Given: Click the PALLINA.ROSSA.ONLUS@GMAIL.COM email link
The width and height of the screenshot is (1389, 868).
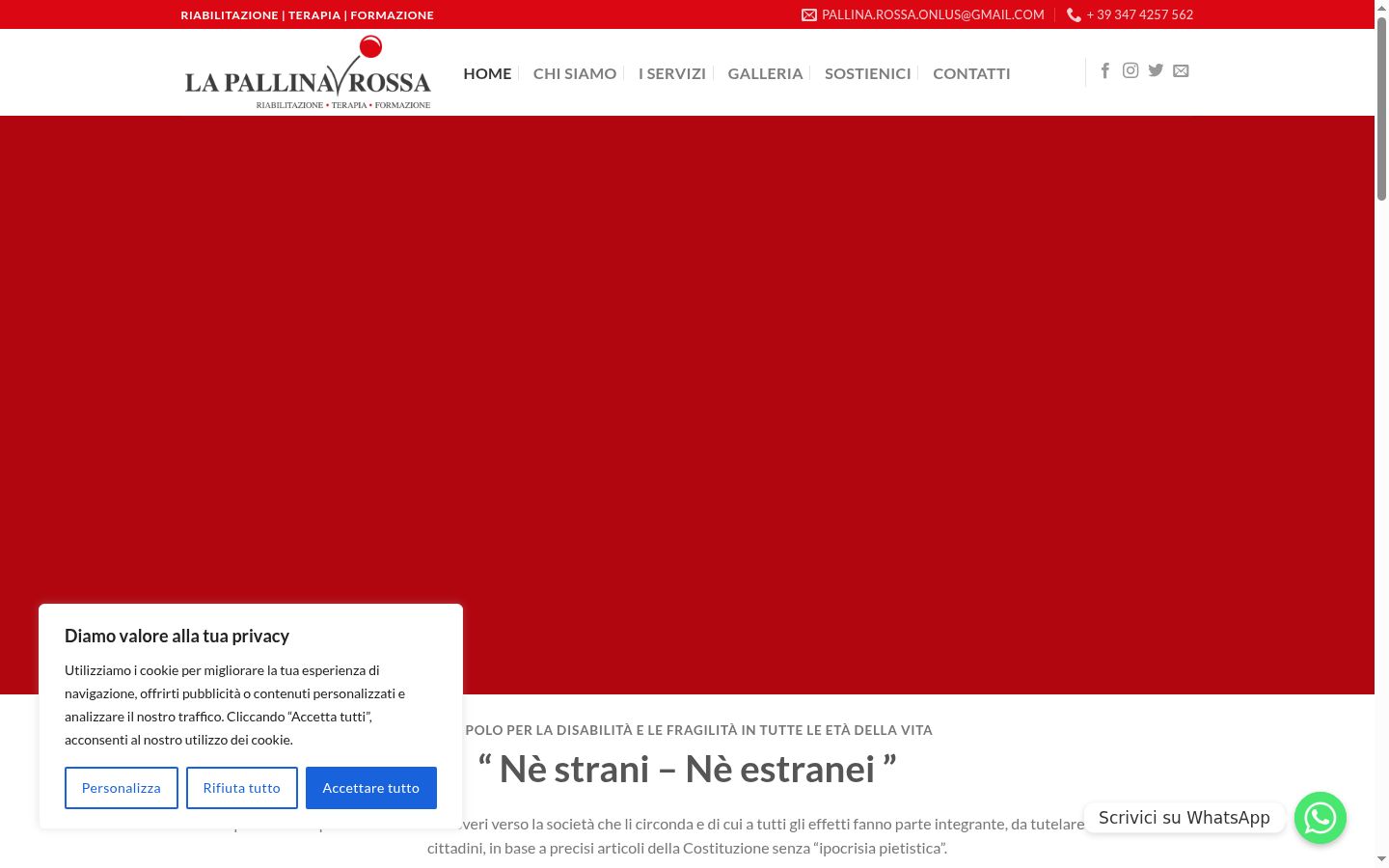Looking at the screenshot, I should coord(933,14).
